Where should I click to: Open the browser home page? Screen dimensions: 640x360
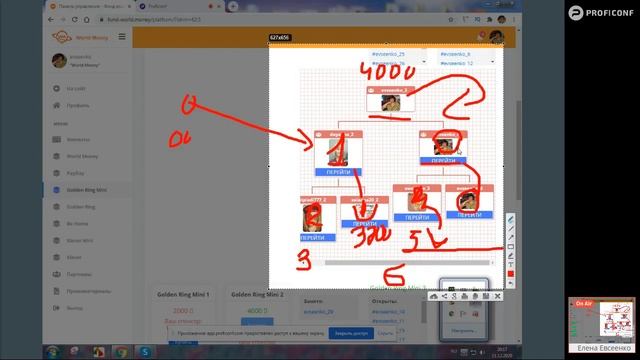pos(87,20)
